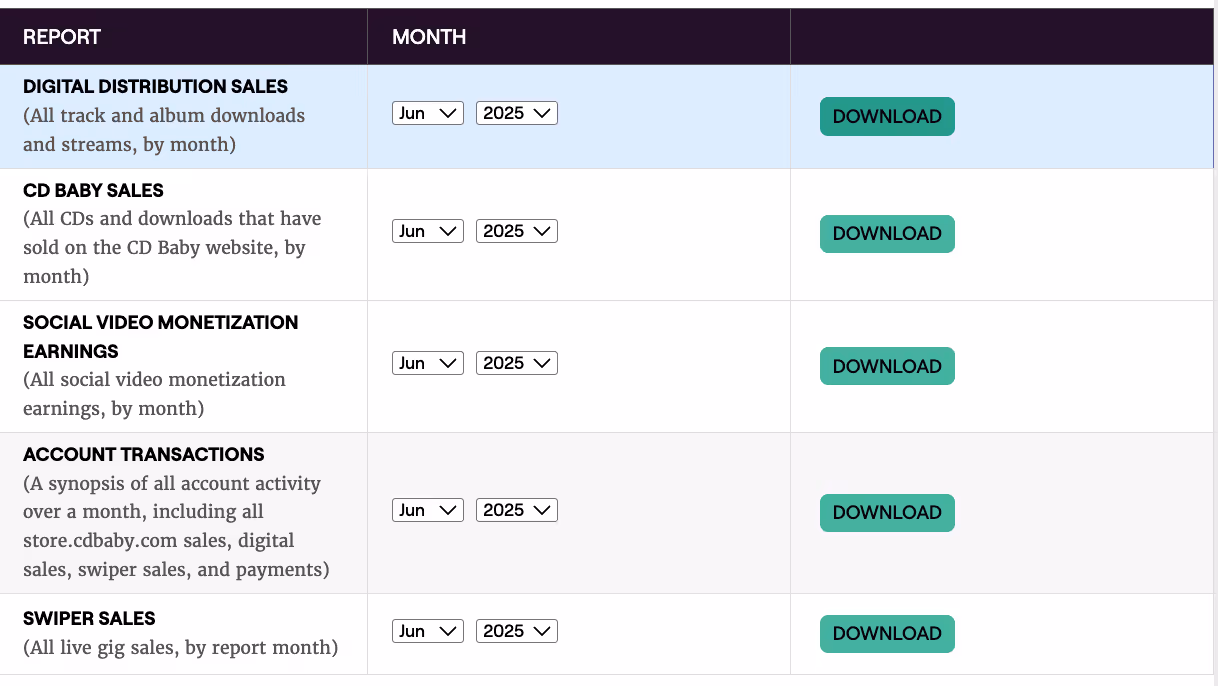This screenshot has height=686, width=1218.
Task: Click SOCIAL VIDEO MONETIZATION EARNINGS title
Action: pyautogui.click(x=160, y=337)
